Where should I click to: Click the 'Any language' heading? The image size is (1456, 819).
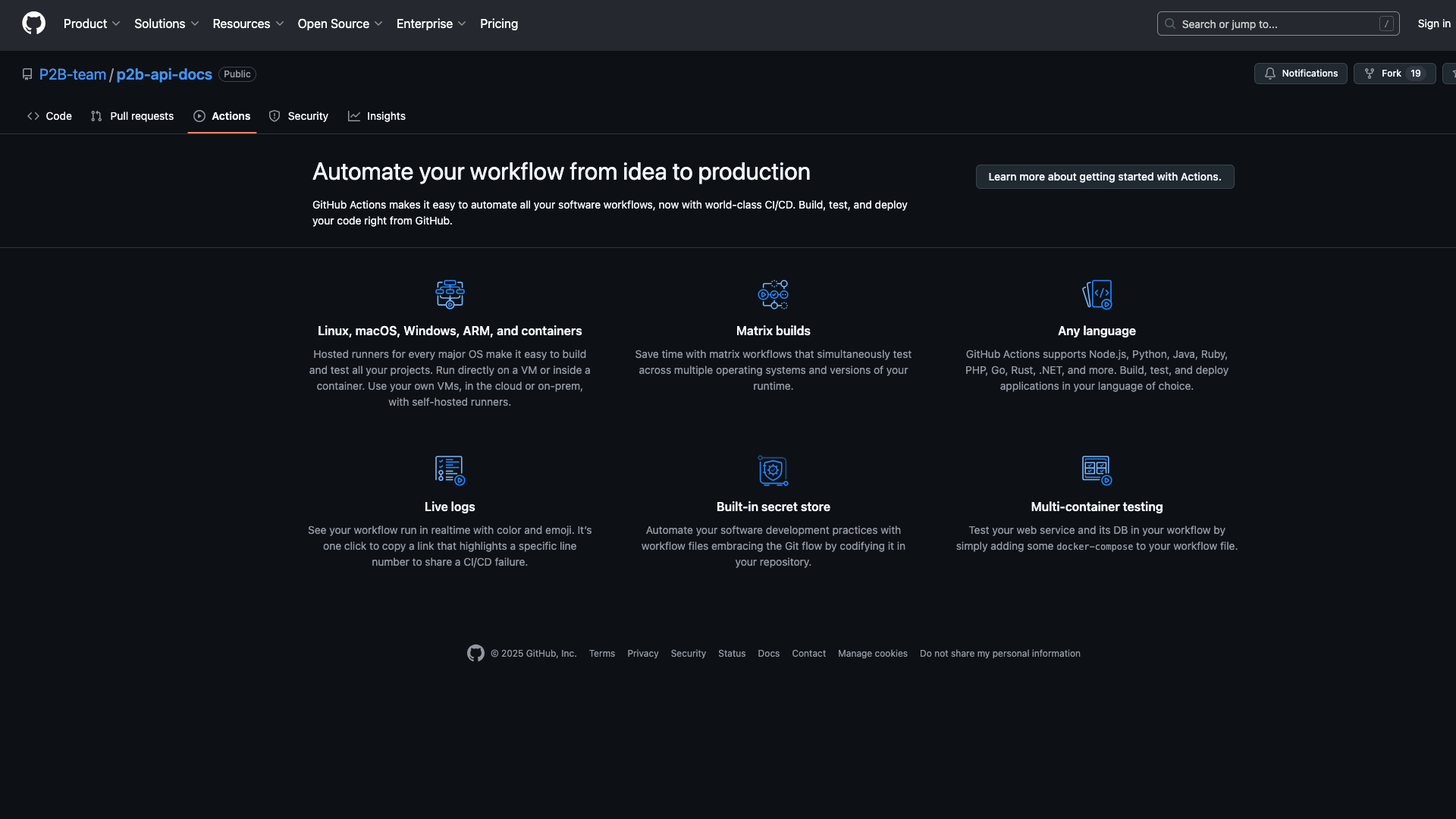[1097, 331]
